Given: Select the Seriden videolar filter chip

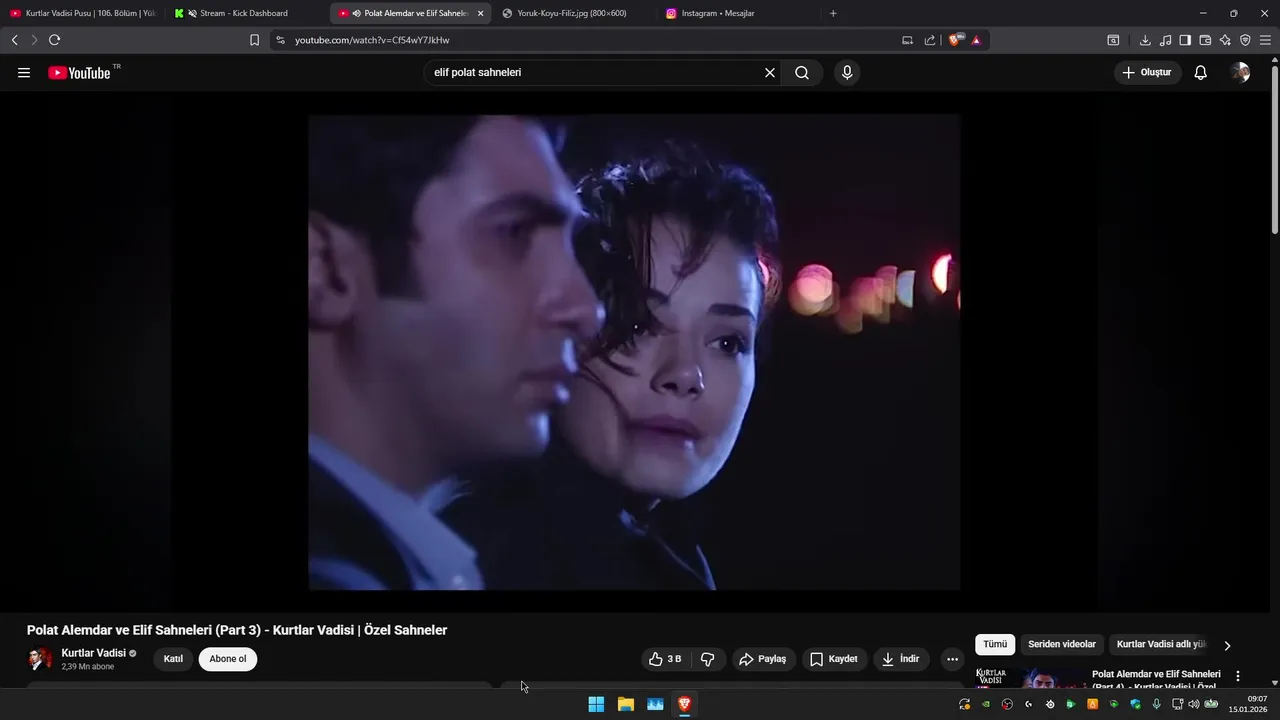Looking at the screenshot, I should [1062, 645].
